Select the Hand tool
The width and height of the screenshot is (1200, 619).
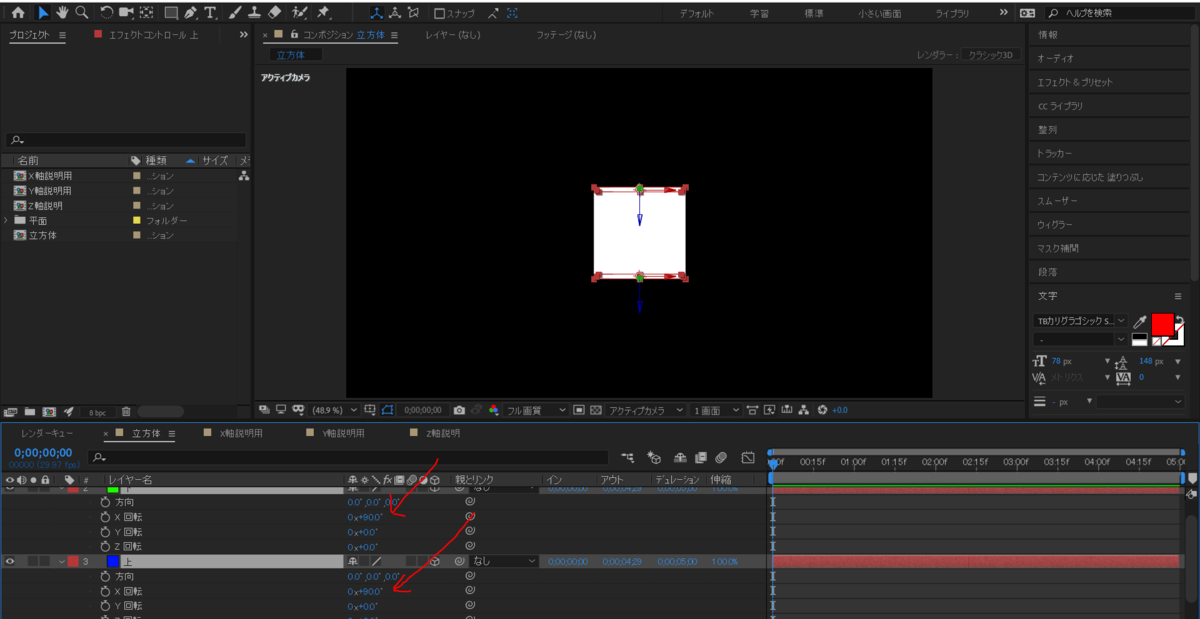62,13
